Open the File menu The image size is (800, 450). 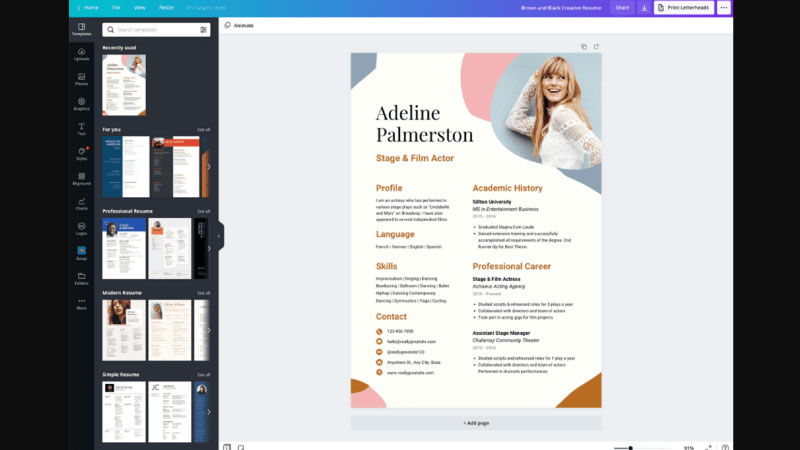pyautogui.click(x=117, y=7)
